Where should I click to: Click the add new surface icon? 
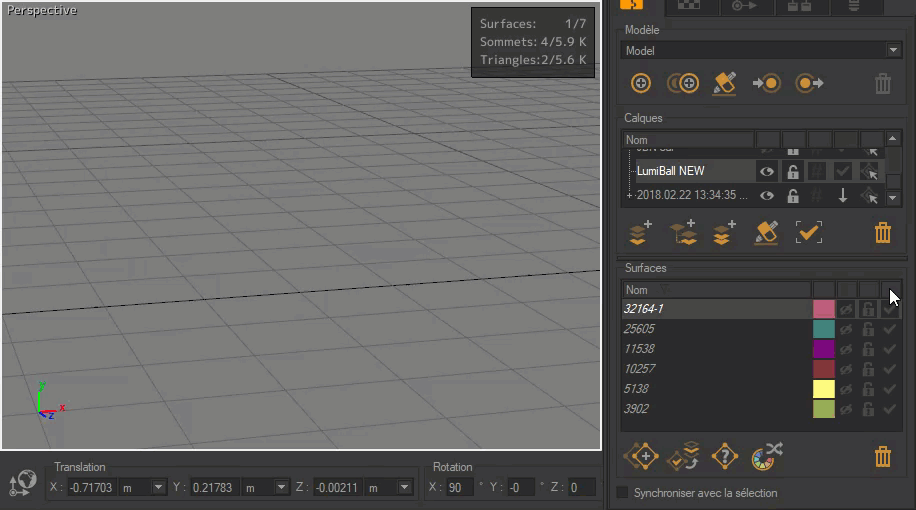click(641, 456)
